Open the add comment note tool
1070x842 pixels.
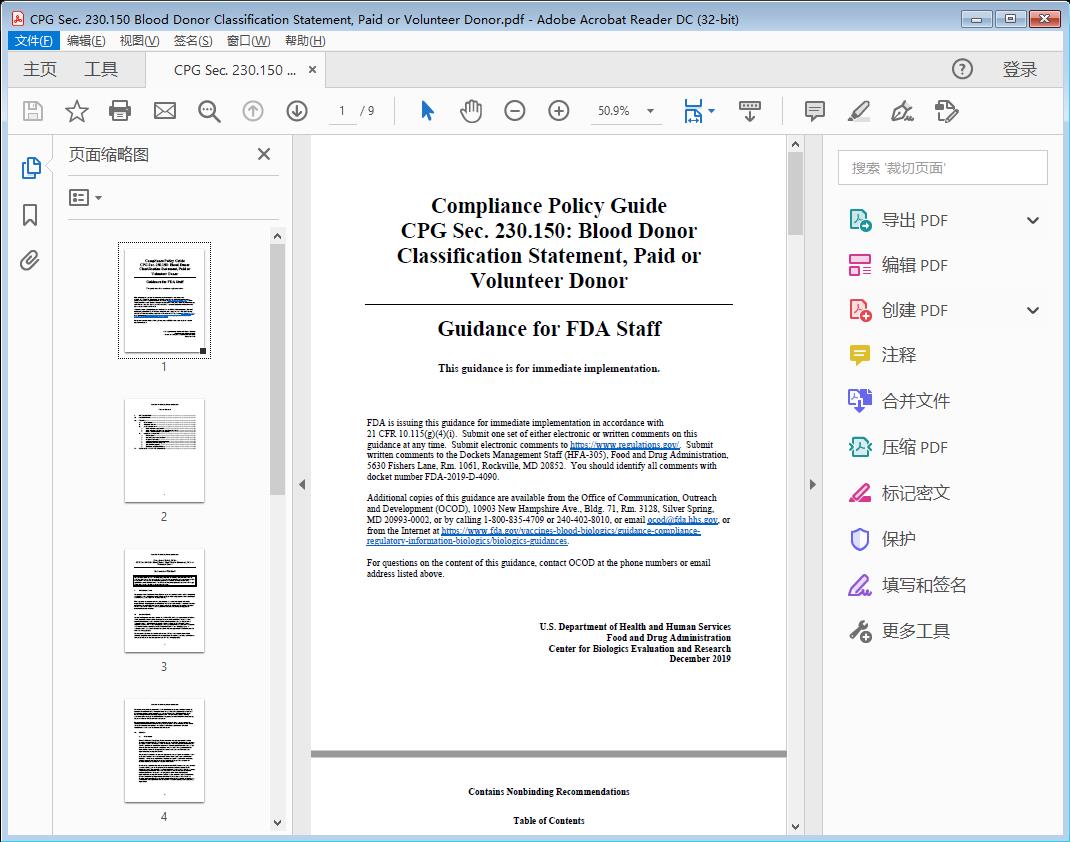click(815, 111)
